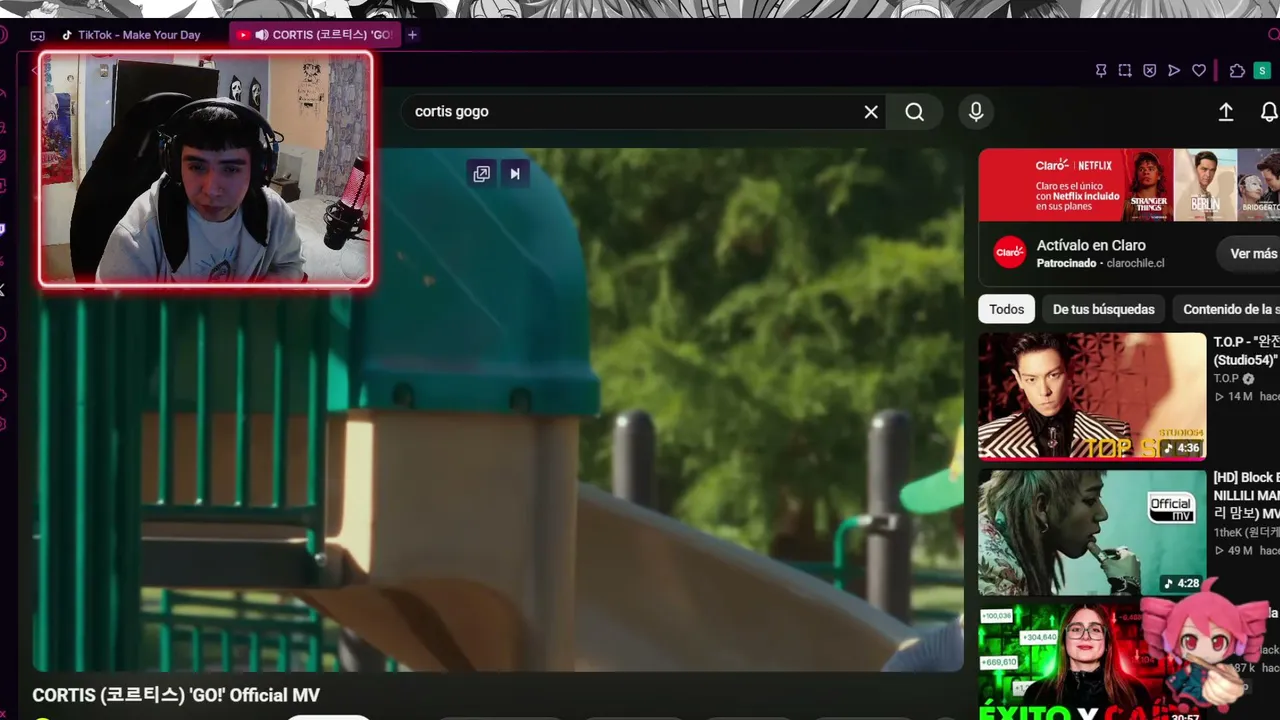Open the YouTube upload/create button
This screenshot has height=720, width=1280.
coord(1226,112)
